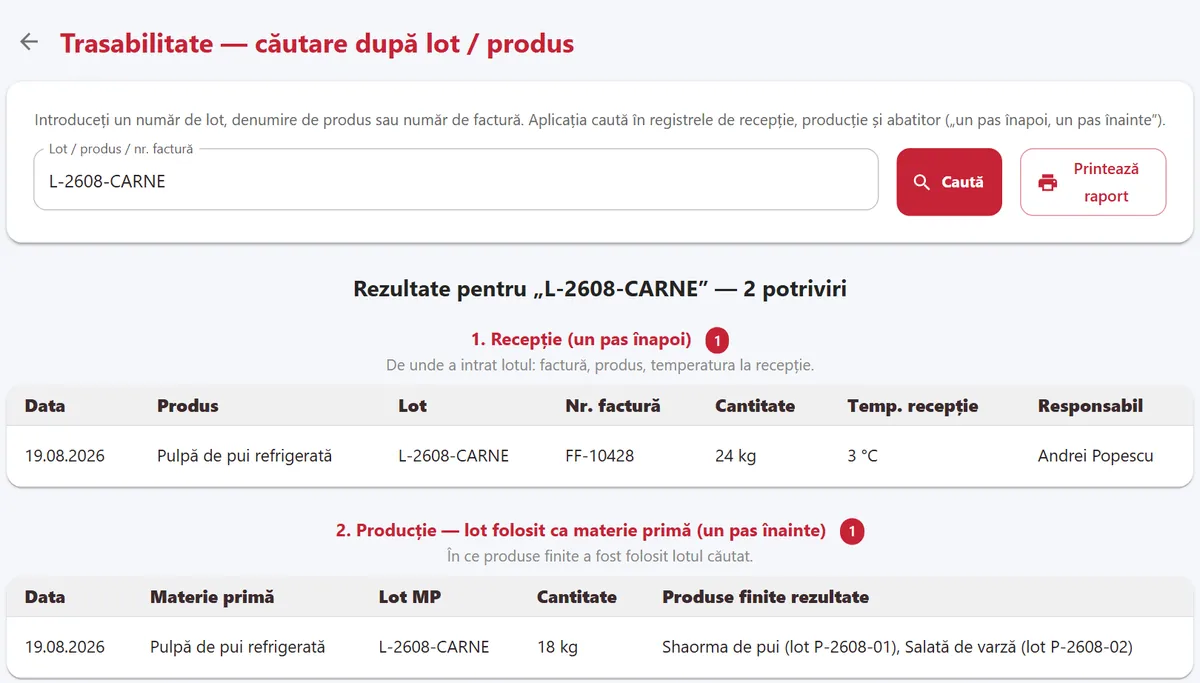The height and width of the screenshot is (683, 1200).
Task: Click Data header in Producție table
Action: [x=45, y=597]
